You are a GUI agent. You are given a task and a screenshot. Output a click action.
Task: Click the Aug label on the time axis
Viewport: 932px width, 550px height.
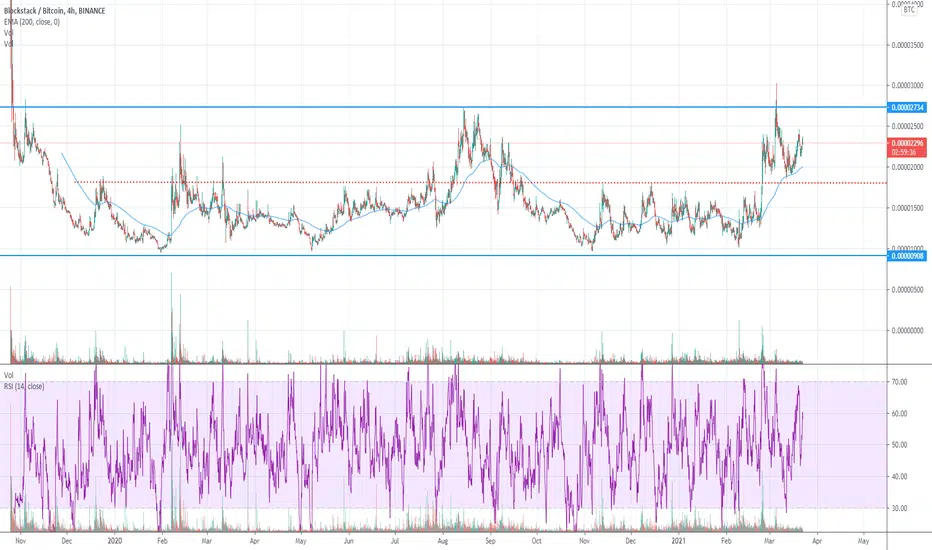click(x=443, y=541)
